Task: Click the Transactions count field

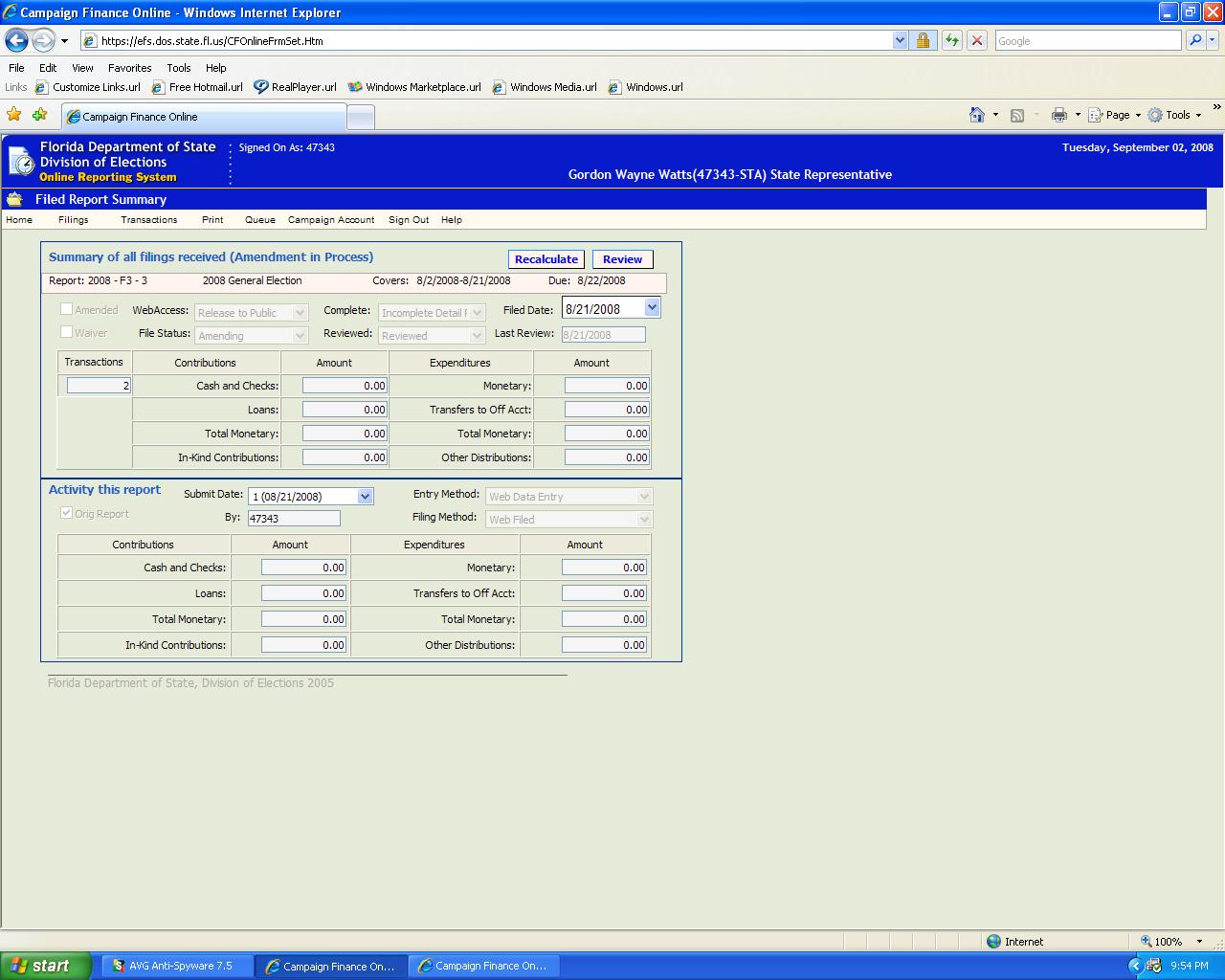Action: pyautogui.click(x=99, y=386)
